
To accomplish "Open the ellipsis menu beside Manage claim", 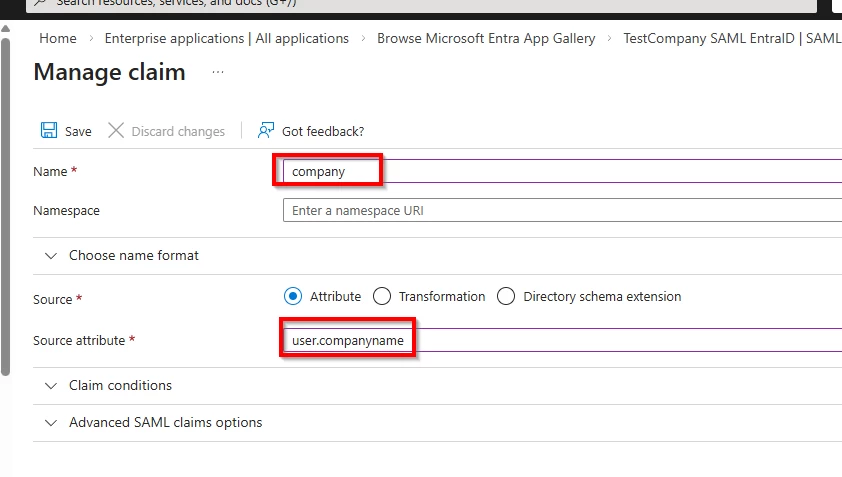I will tap(218, 73).
